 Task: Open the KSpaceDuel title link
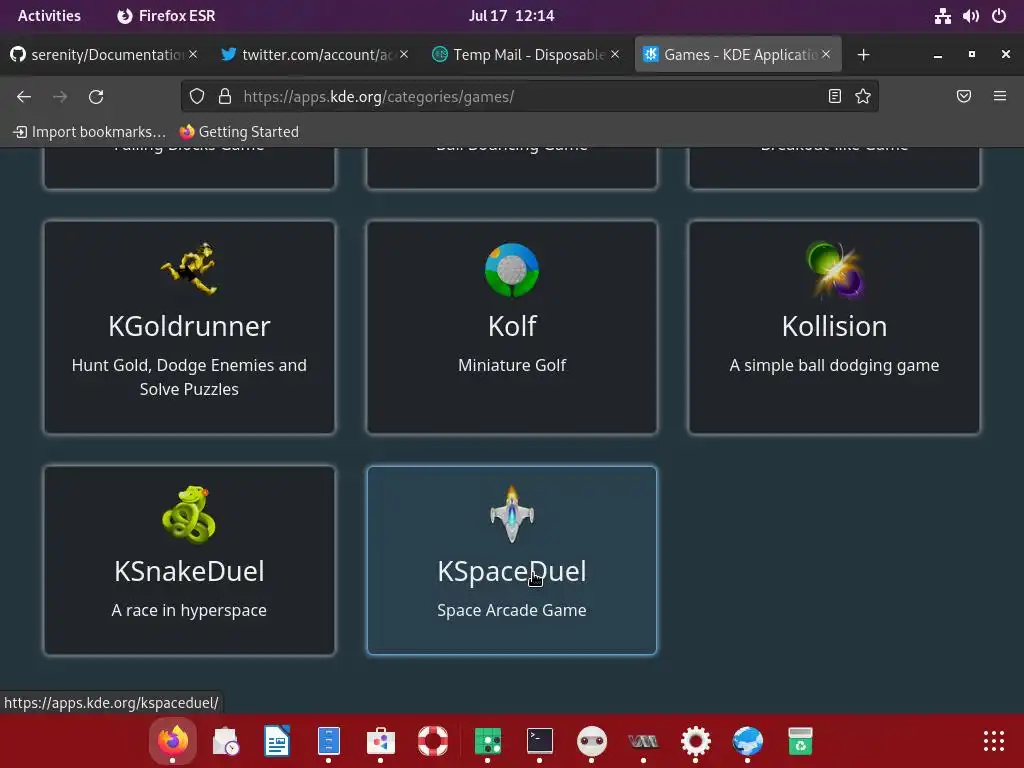pyautogui.click(x=512, y=571)
